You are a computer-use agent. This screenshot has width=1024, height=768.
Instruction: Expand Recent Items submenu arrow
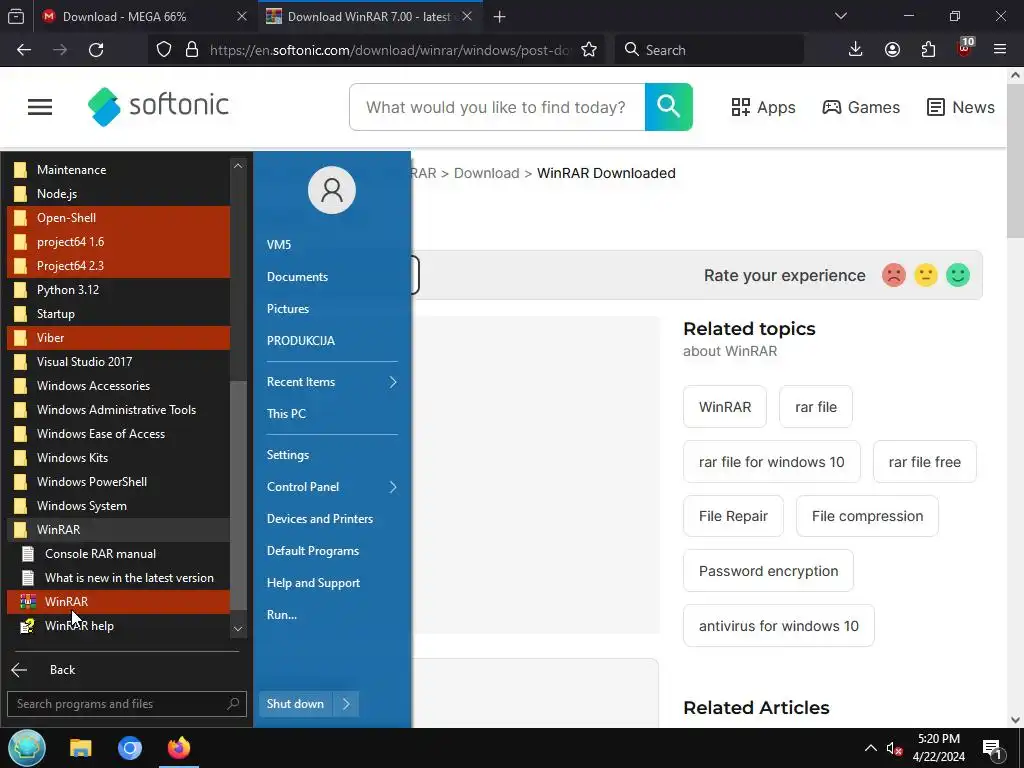[x=393, y=382]
